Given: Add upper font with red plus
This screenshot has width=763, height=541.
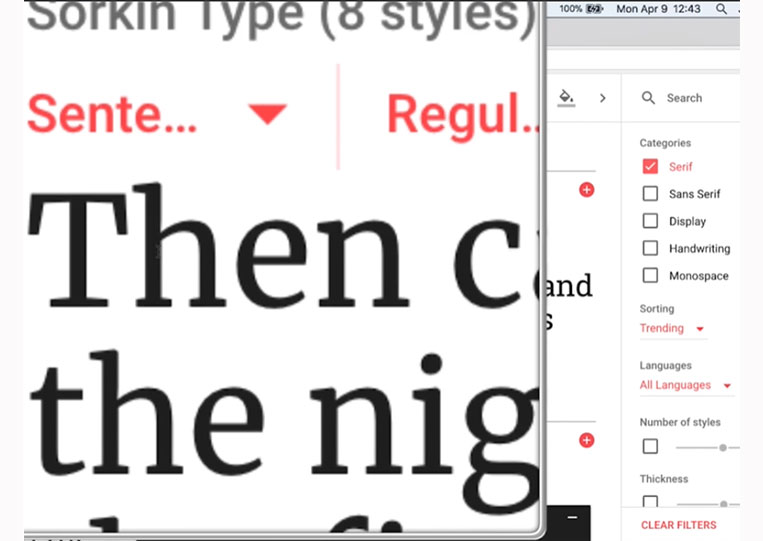Looking at the screenshot, I should [x=586, y=190].
